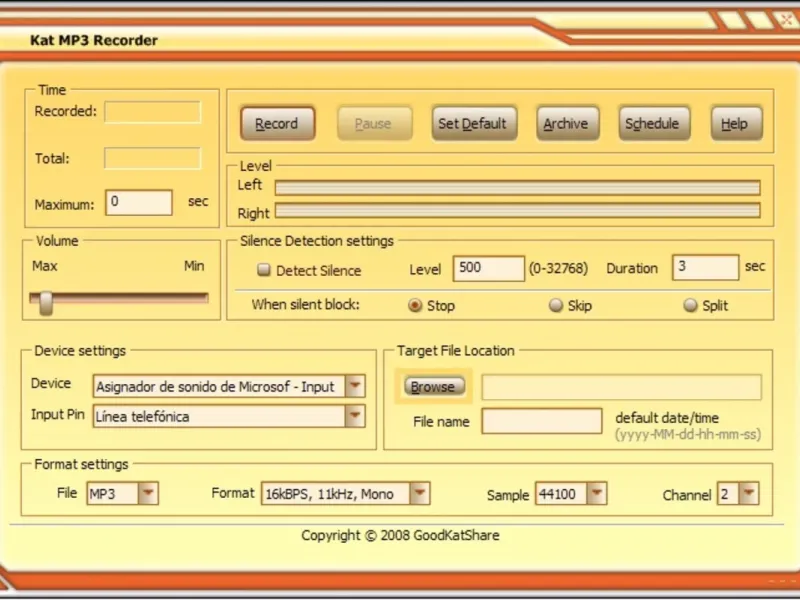This screenshot has width=800, height=600.
Task: Click the target location path field
Action: pyautogui.click(x=621, y=387)
